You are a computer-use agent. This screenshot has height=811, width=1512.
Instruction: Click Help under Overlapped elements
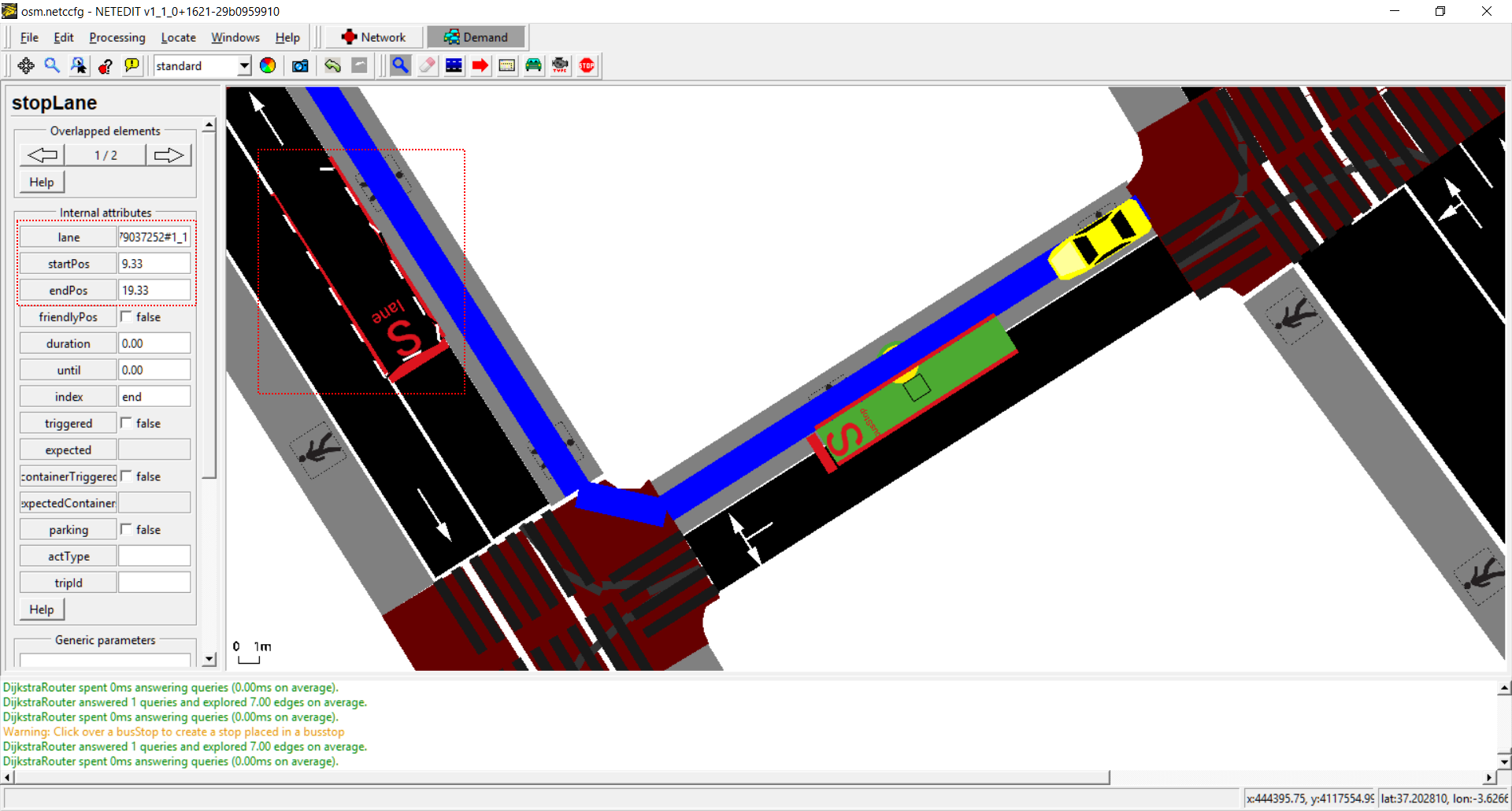(x=42, y=182)
